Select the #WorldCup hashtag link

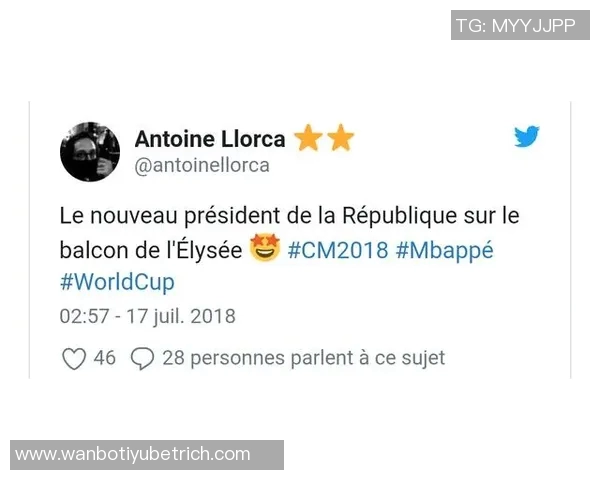coord(117,283)
